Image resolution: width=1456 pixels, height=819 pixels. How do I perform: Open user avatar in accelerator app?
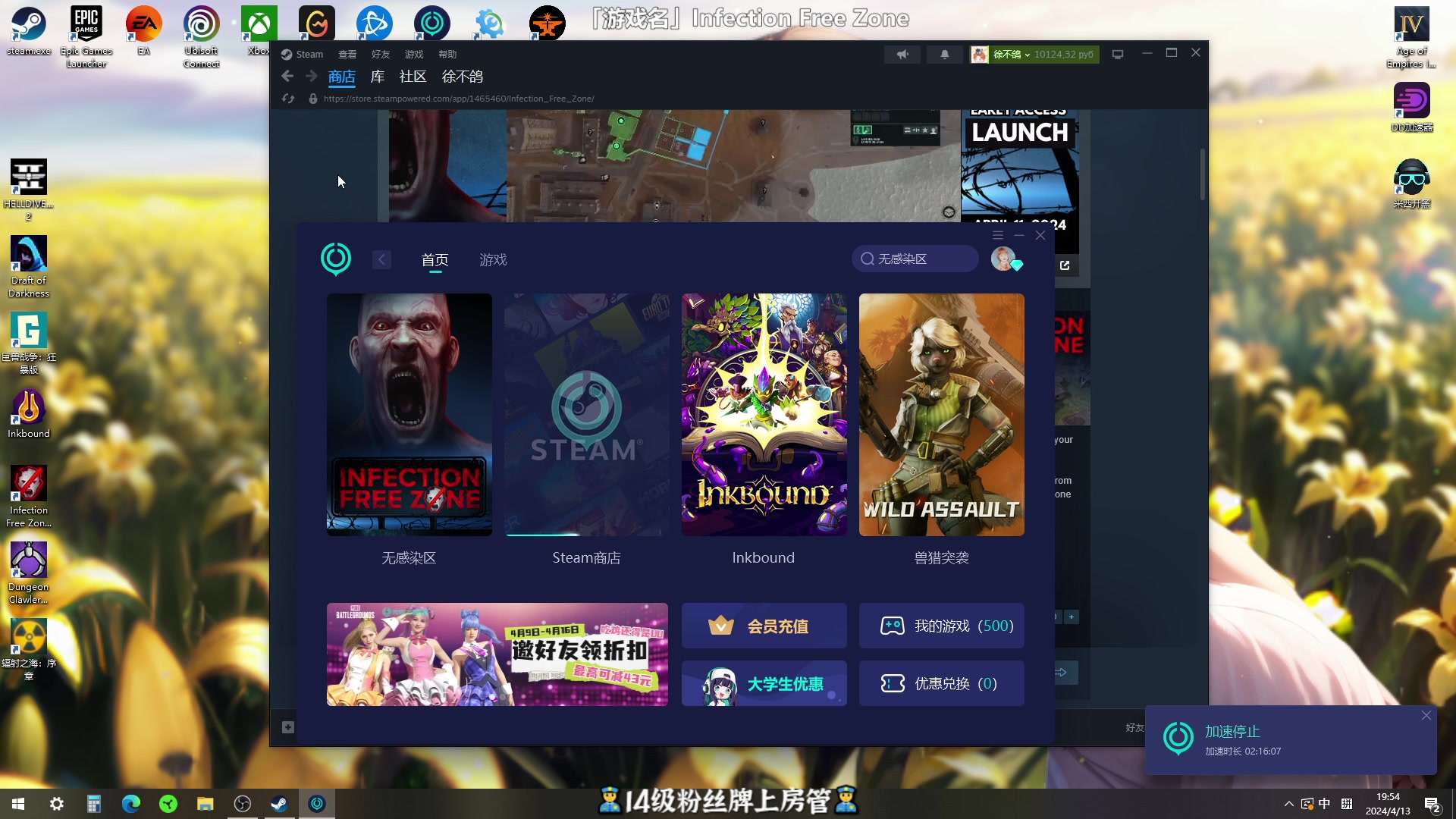(1003, 259)
